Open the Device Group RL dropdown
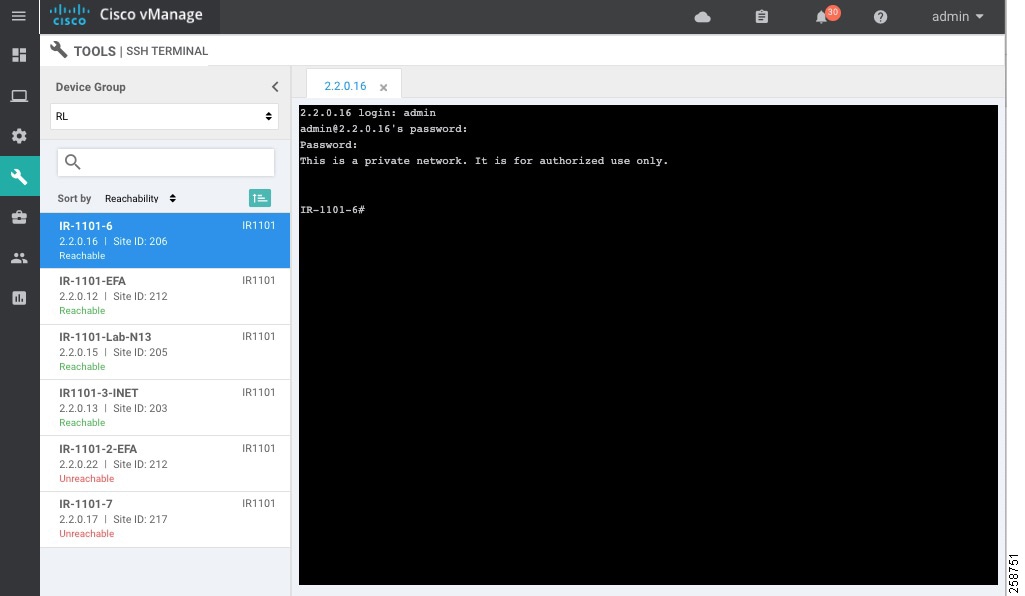 [164, 116]
